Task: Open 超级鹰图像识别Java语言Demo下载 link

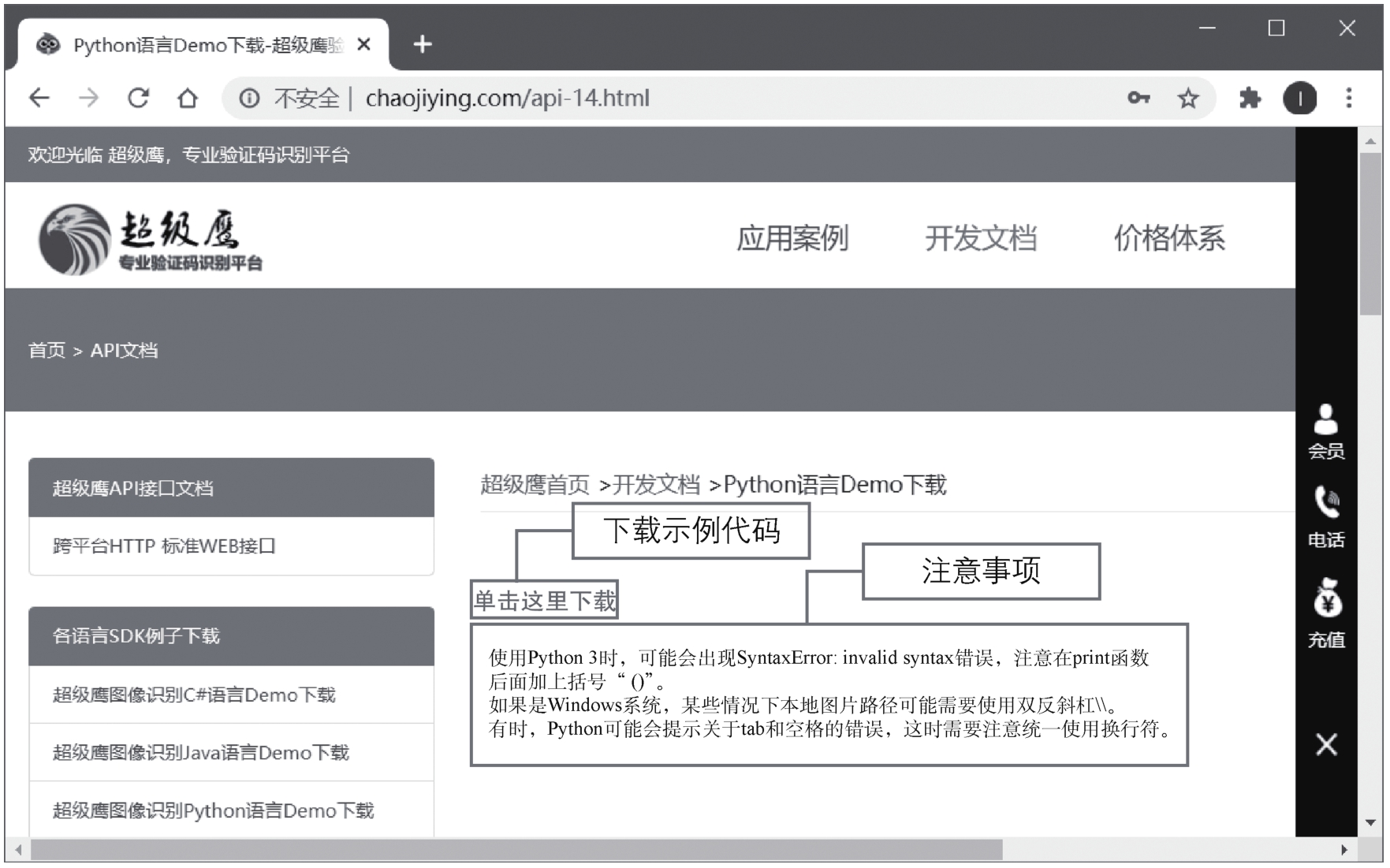Action: tap(200, 753)
